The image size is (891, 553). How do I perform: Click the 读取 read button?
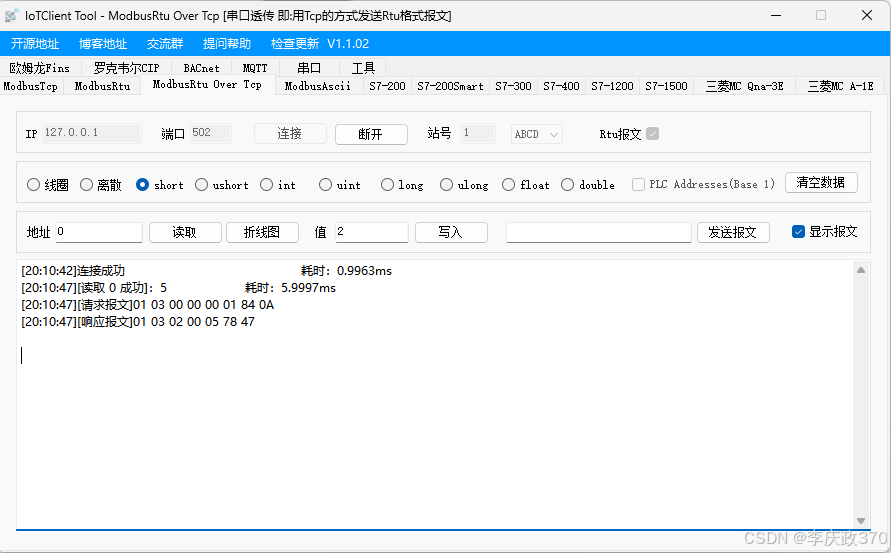point(185,232)
